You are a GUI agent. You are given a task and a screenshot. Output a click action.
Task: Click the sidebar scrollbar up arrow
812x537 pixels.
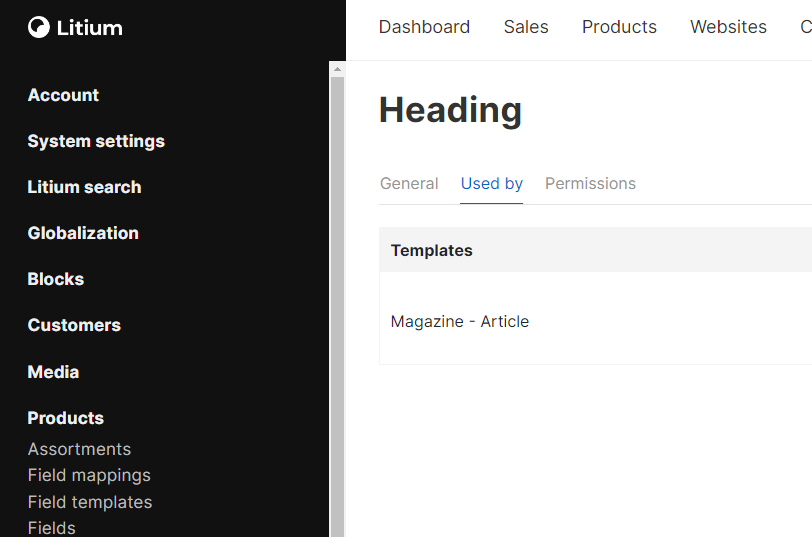click(337, 69)
